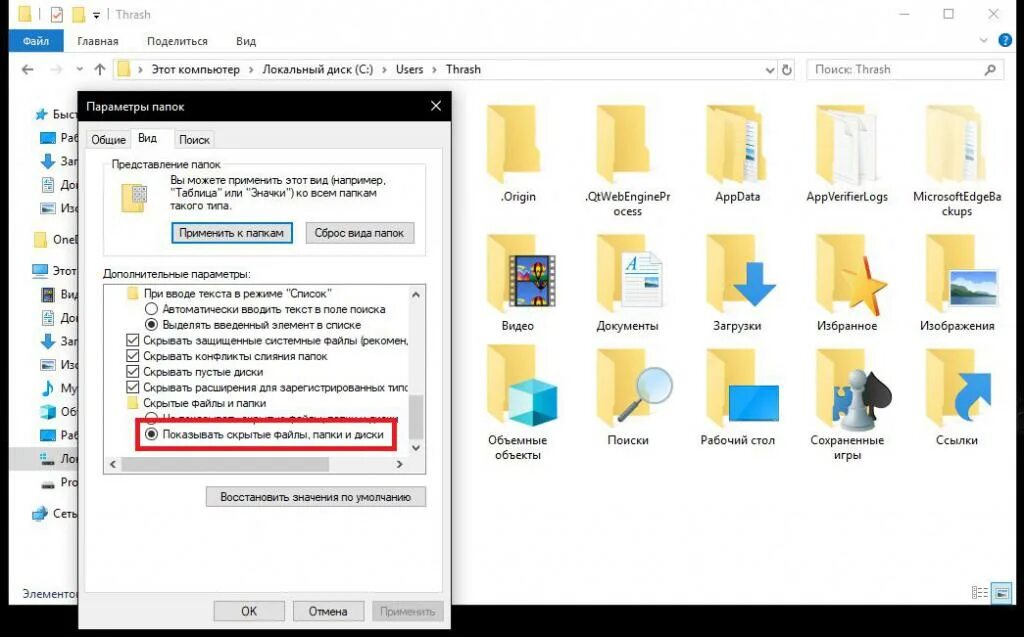This screenshot has width=1024, height=637.
Task: Select the Загрузки folder icon
Action: (x=740, y=274)
